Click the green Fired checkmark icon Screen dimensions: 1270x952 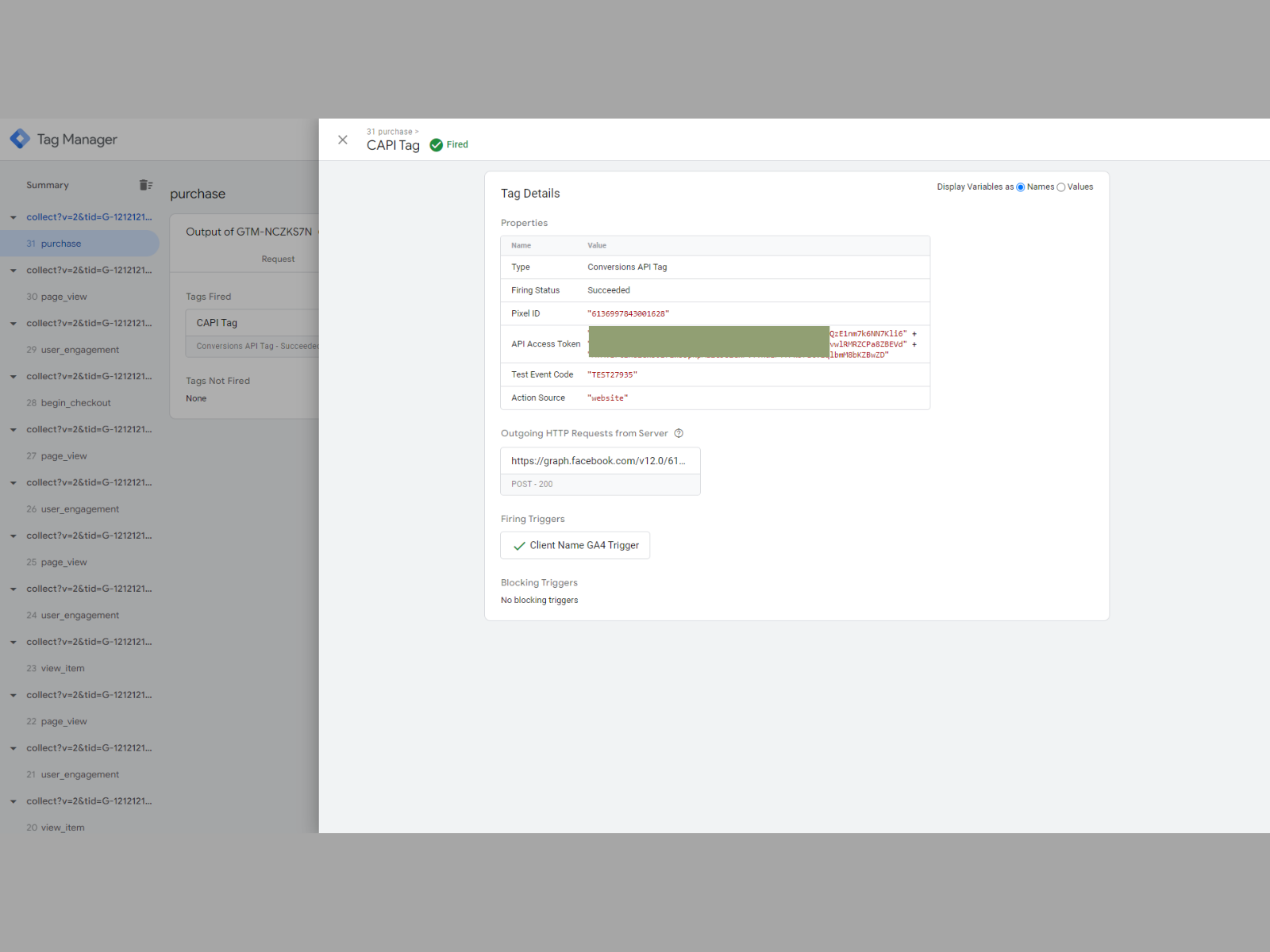pyautogui.click(x=437, y=144)
